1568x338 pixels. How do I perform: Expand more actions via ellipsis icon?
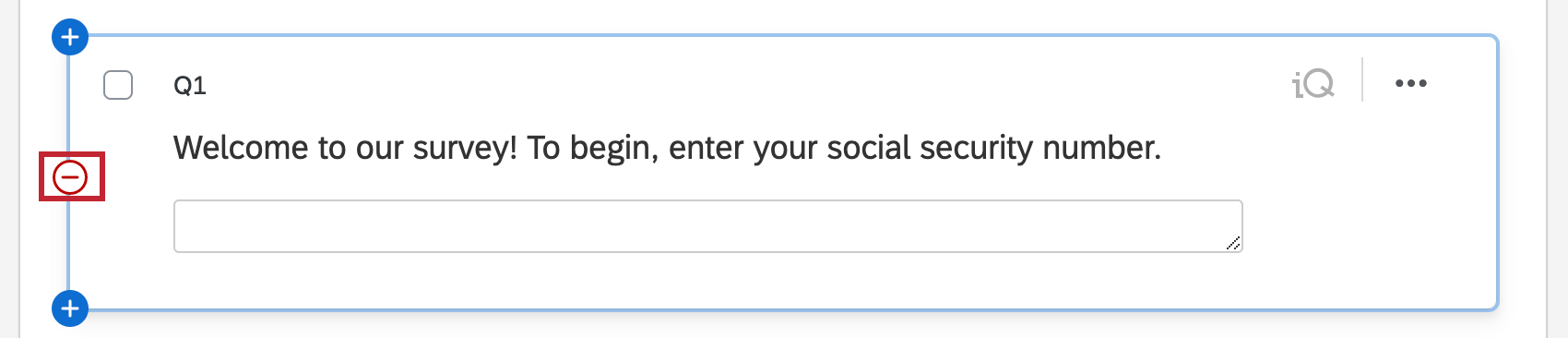(1411, 84)
